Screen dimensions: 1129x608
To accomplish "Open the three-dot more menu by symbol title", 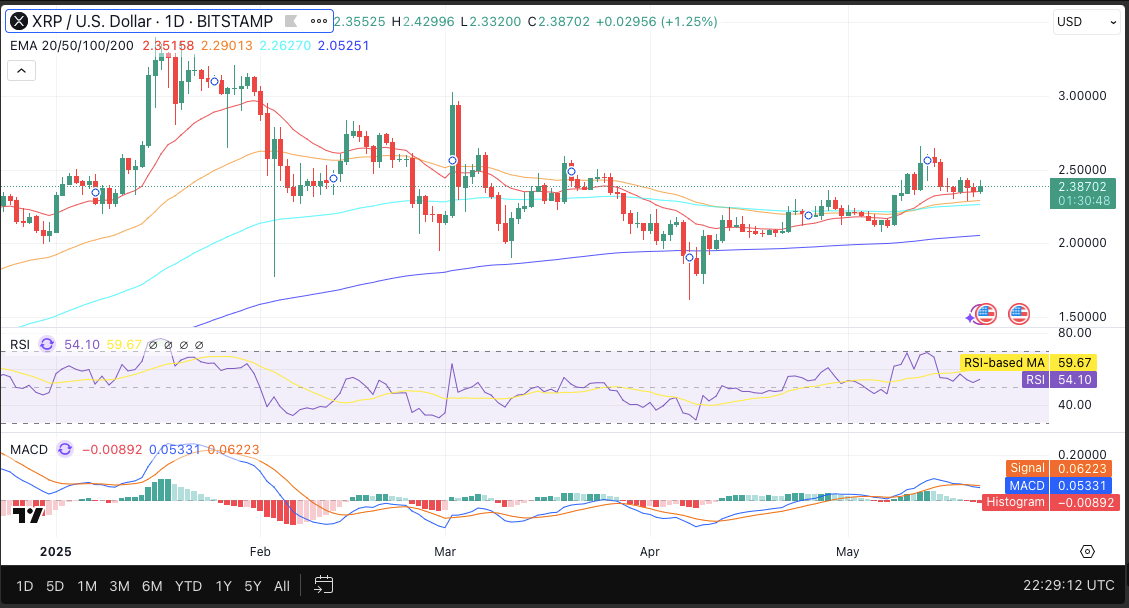I will [319, 22].
